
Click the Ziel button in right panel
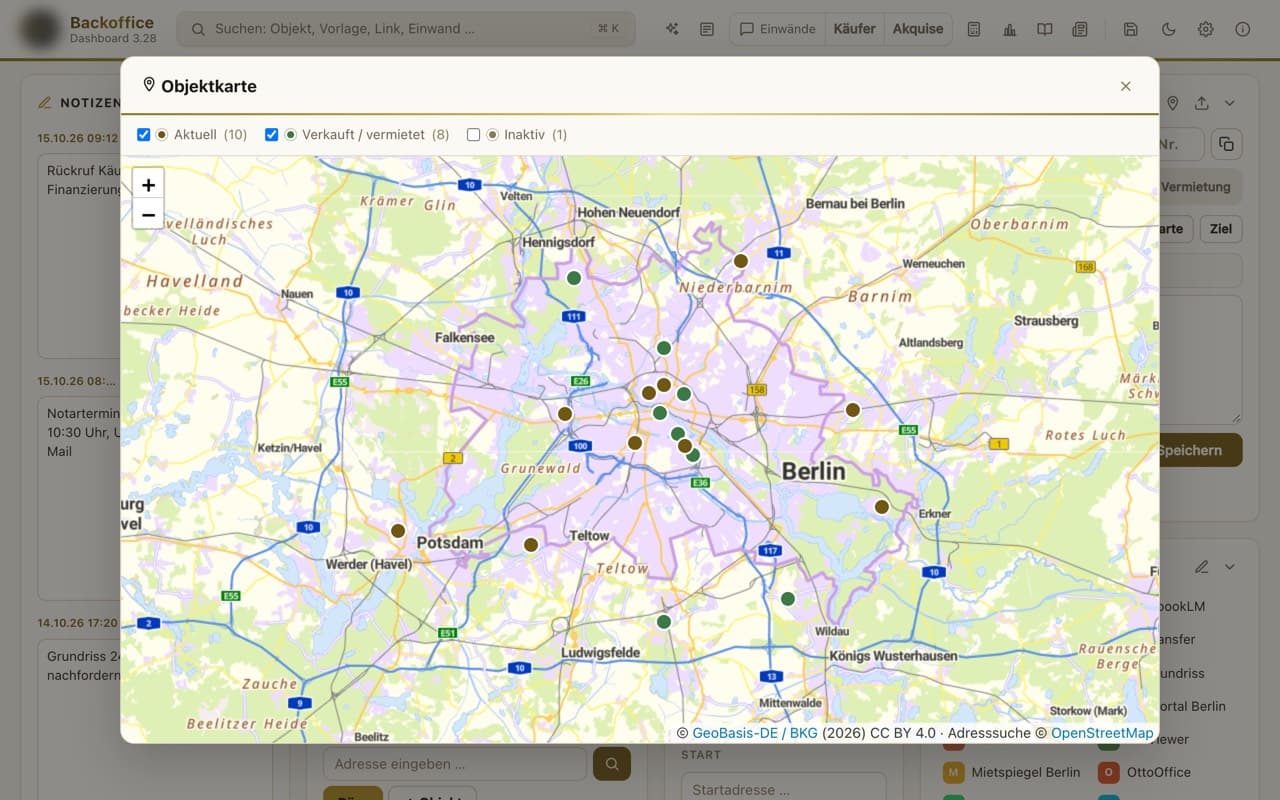(x=1221, y=229)
